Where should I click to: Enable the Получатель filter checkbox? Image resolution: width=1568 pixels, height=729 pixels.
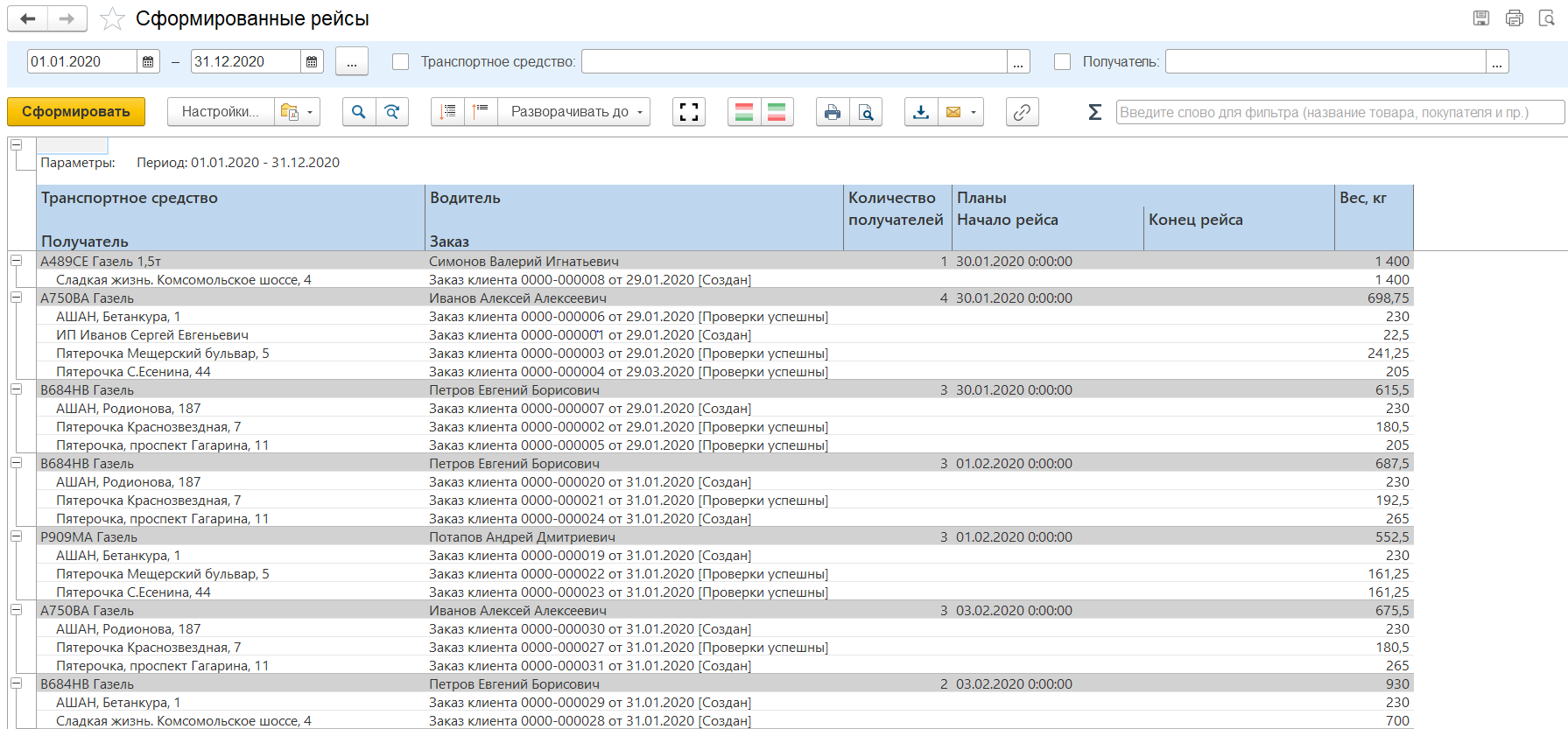(x=1063, y=62)
